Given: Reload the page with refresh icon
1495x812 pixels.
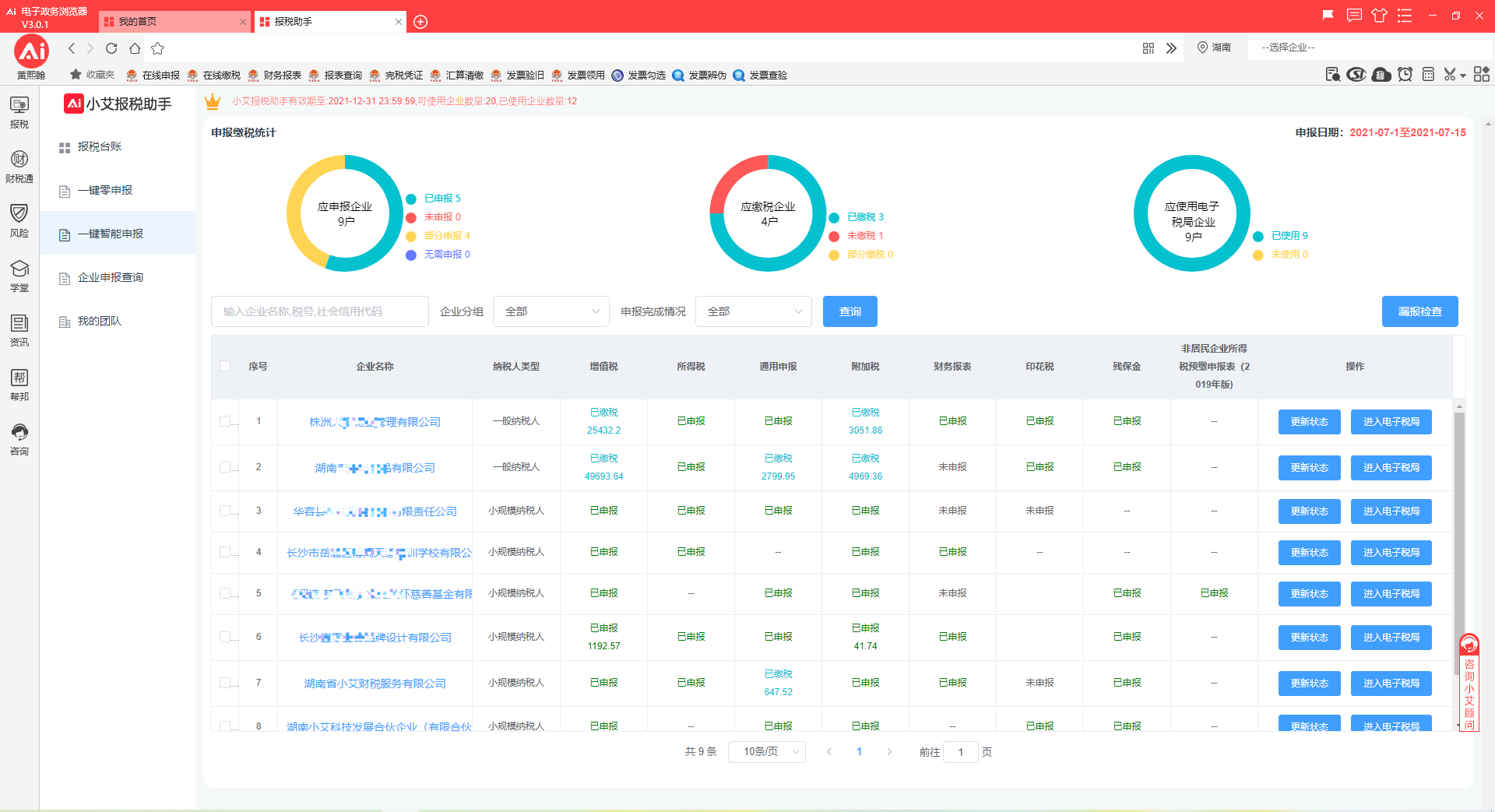Looking at the screenshot, I should (111, 48).
